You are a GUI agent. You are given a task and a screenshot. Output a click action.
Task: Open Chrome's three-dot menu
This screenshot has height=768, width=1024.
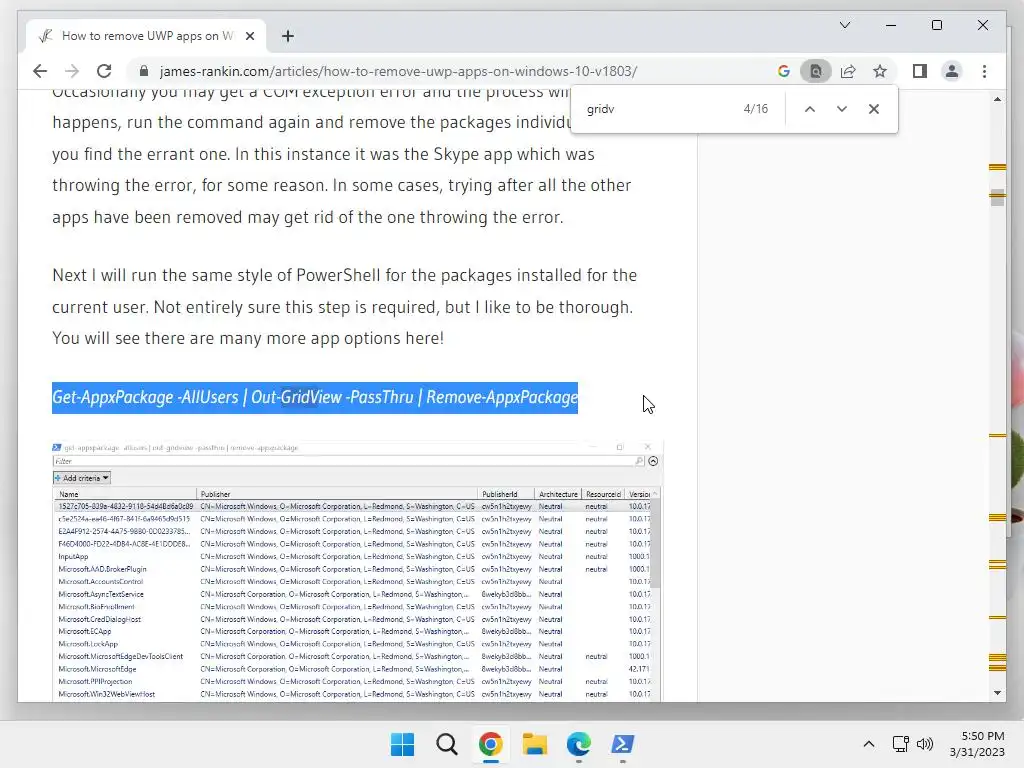click(984, 71)
